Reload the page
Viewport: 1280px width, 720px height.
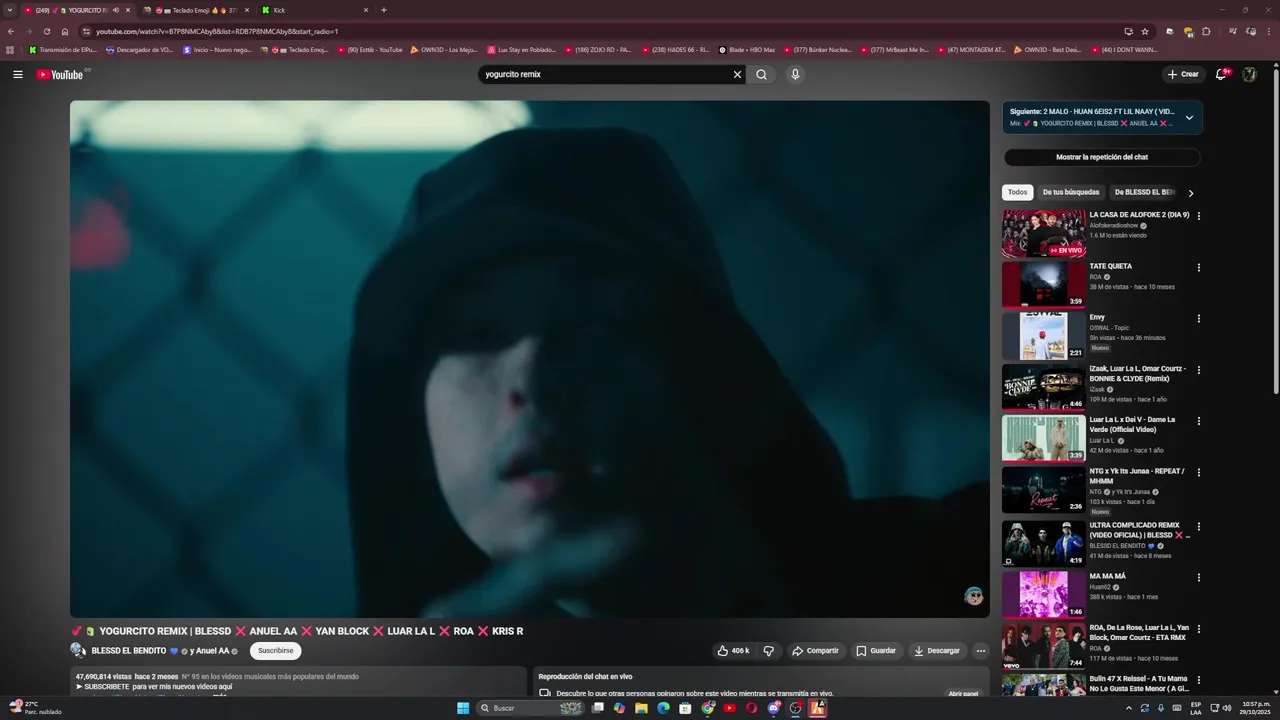click(x=46, y=31)
